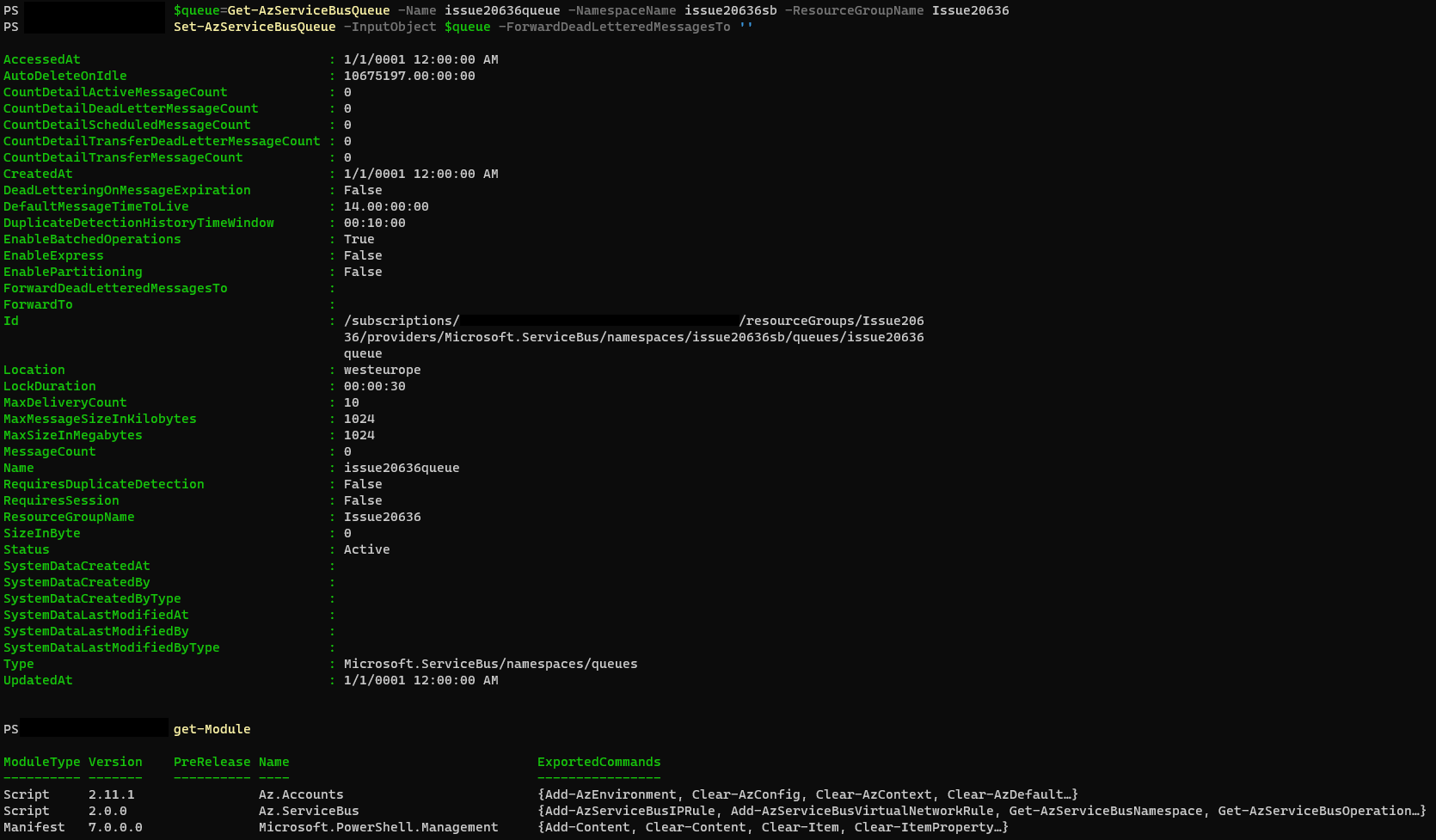1436x840 pixels.
Task: Click the ExportedCommands column header
Action: [x=598, y=762]
